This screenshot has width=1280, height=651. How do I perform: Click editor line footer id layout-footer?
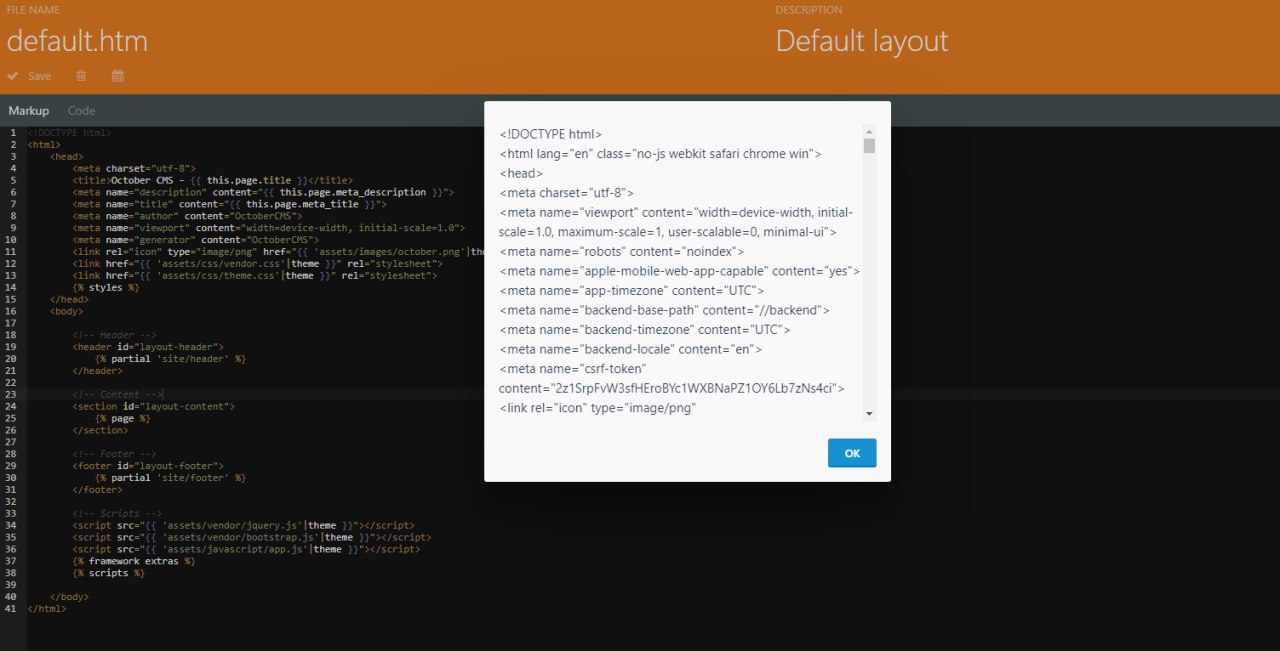(148, 466)
